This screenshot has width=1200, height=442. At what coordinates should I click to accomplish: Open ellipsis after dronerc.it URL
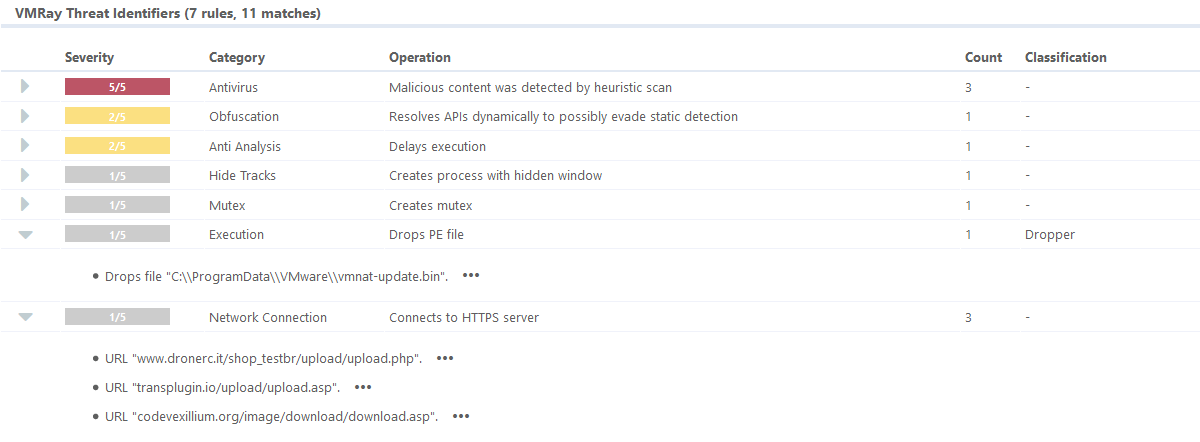point(445,357)
